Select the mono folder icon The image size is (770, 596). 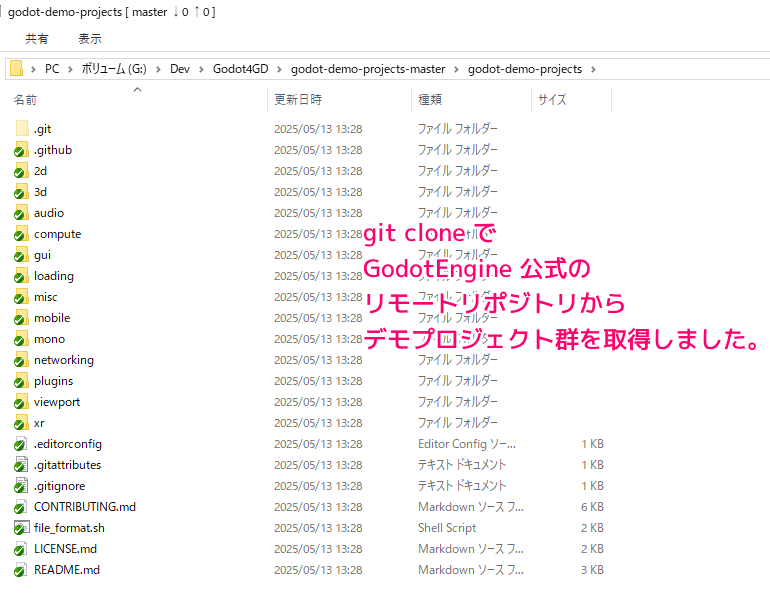tap(21, 339)
